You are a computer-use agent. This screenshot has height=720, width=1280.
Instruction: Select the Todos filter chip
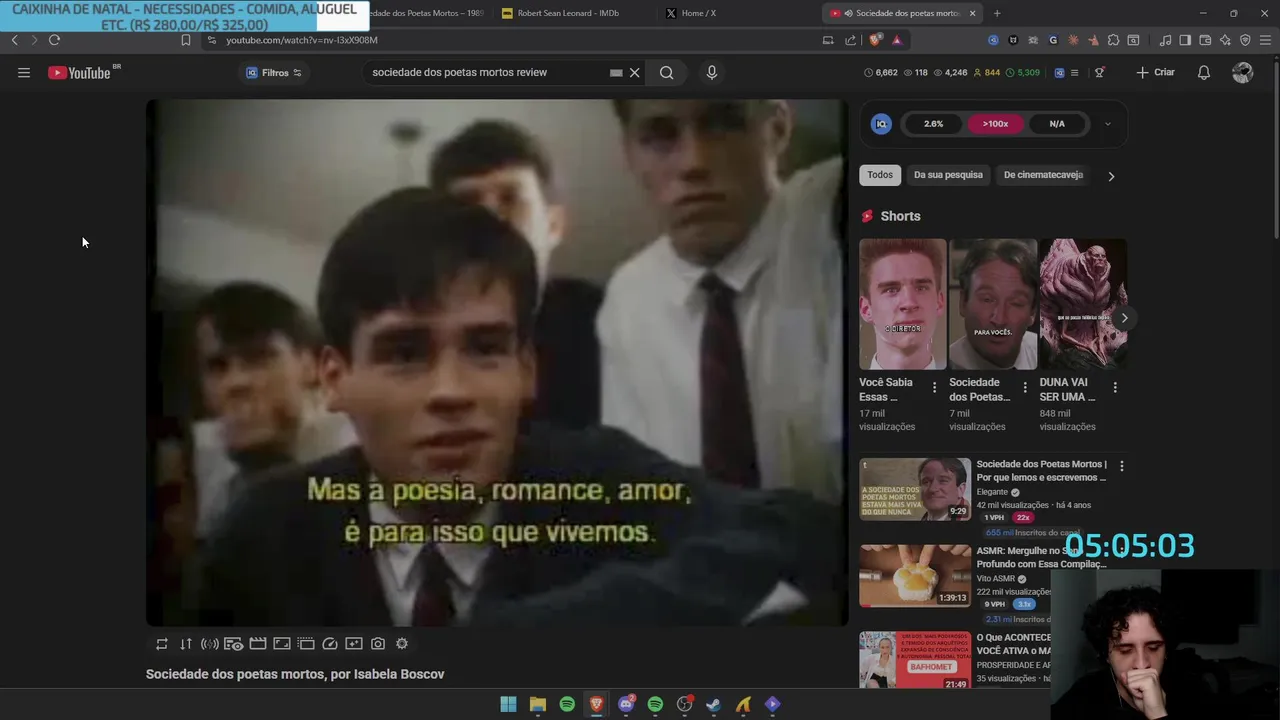[x=880, y=175]
